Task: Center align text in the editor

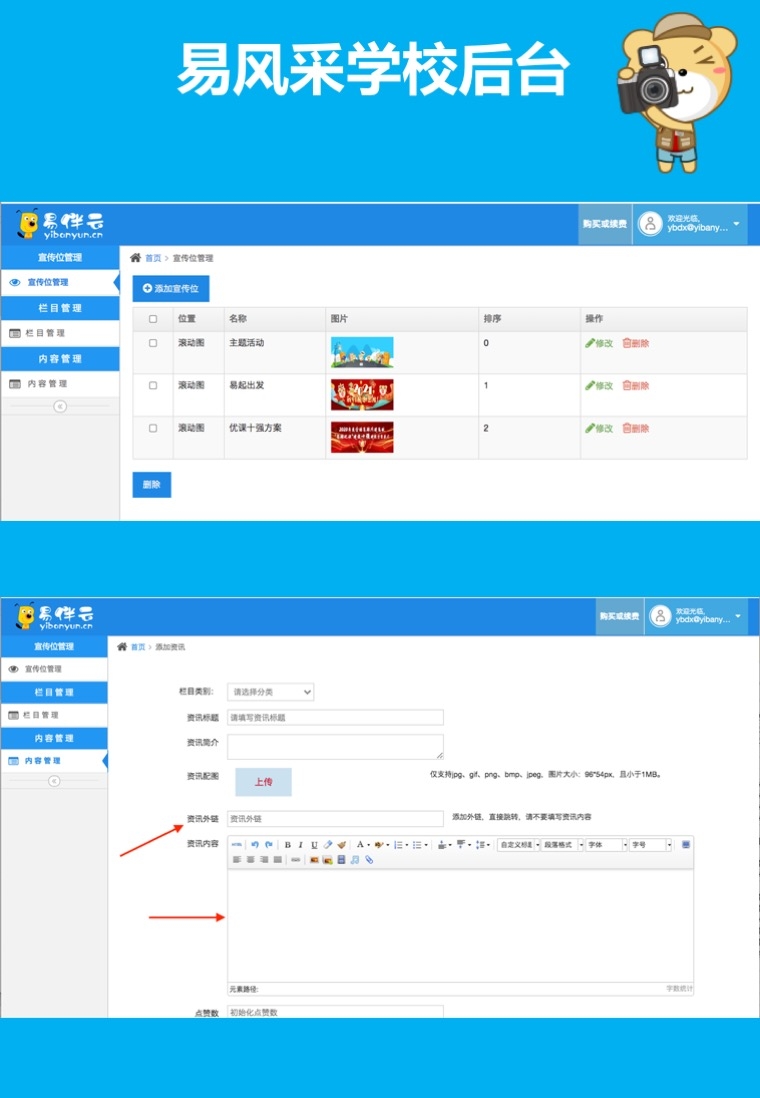Action: tap(250, 859)
